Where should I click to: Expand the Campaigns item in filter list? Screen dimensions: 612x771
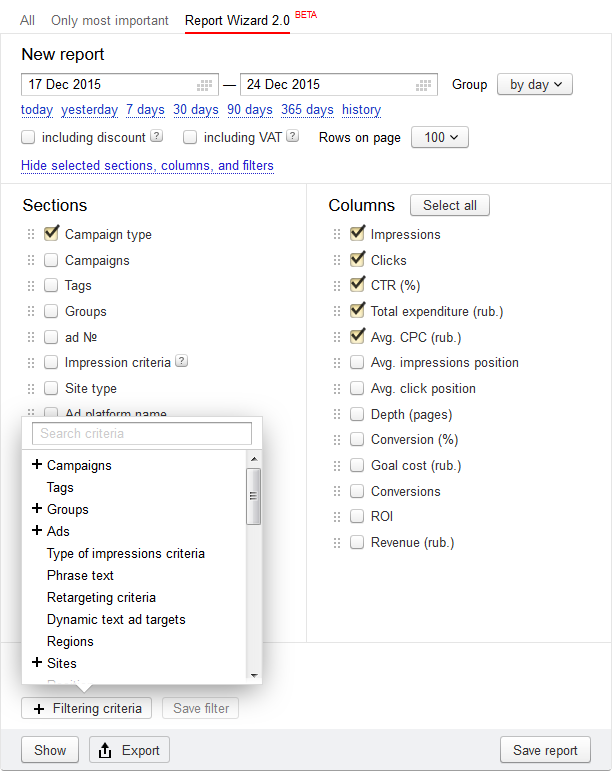point(37,465)
